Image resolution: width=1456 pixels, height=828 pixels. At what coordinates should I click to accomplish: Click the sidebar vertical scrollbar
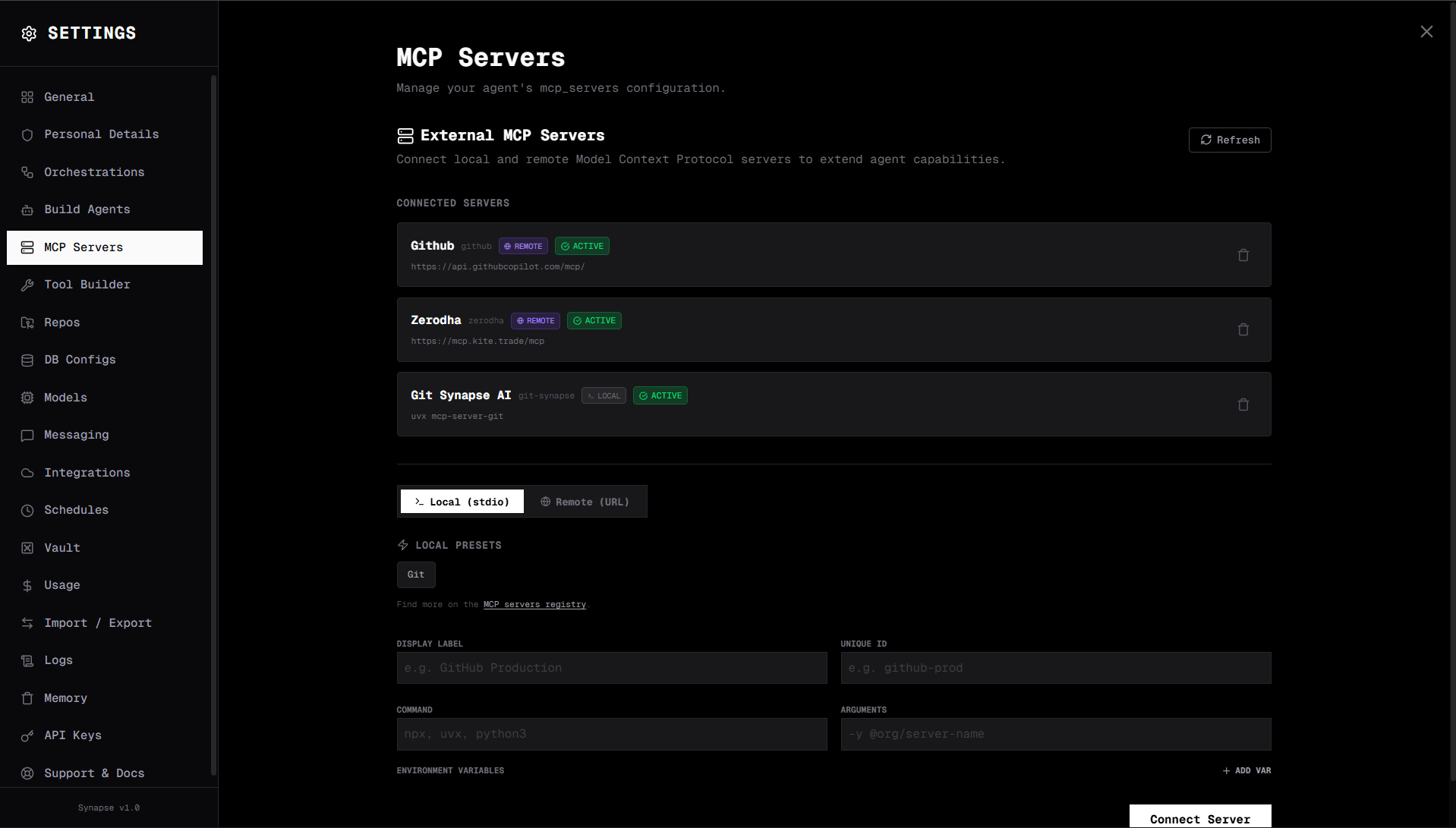point(214,425)
